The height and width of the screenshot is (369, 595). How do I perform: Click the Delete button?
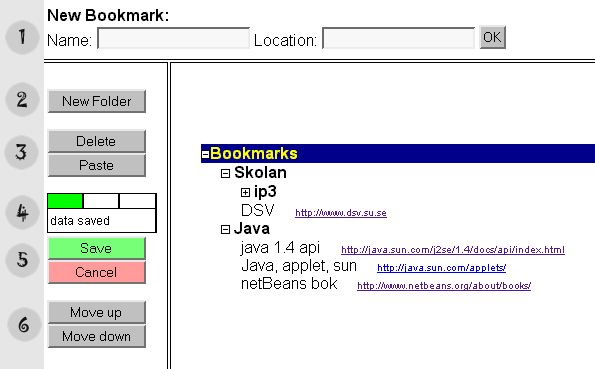pos(97,141)
